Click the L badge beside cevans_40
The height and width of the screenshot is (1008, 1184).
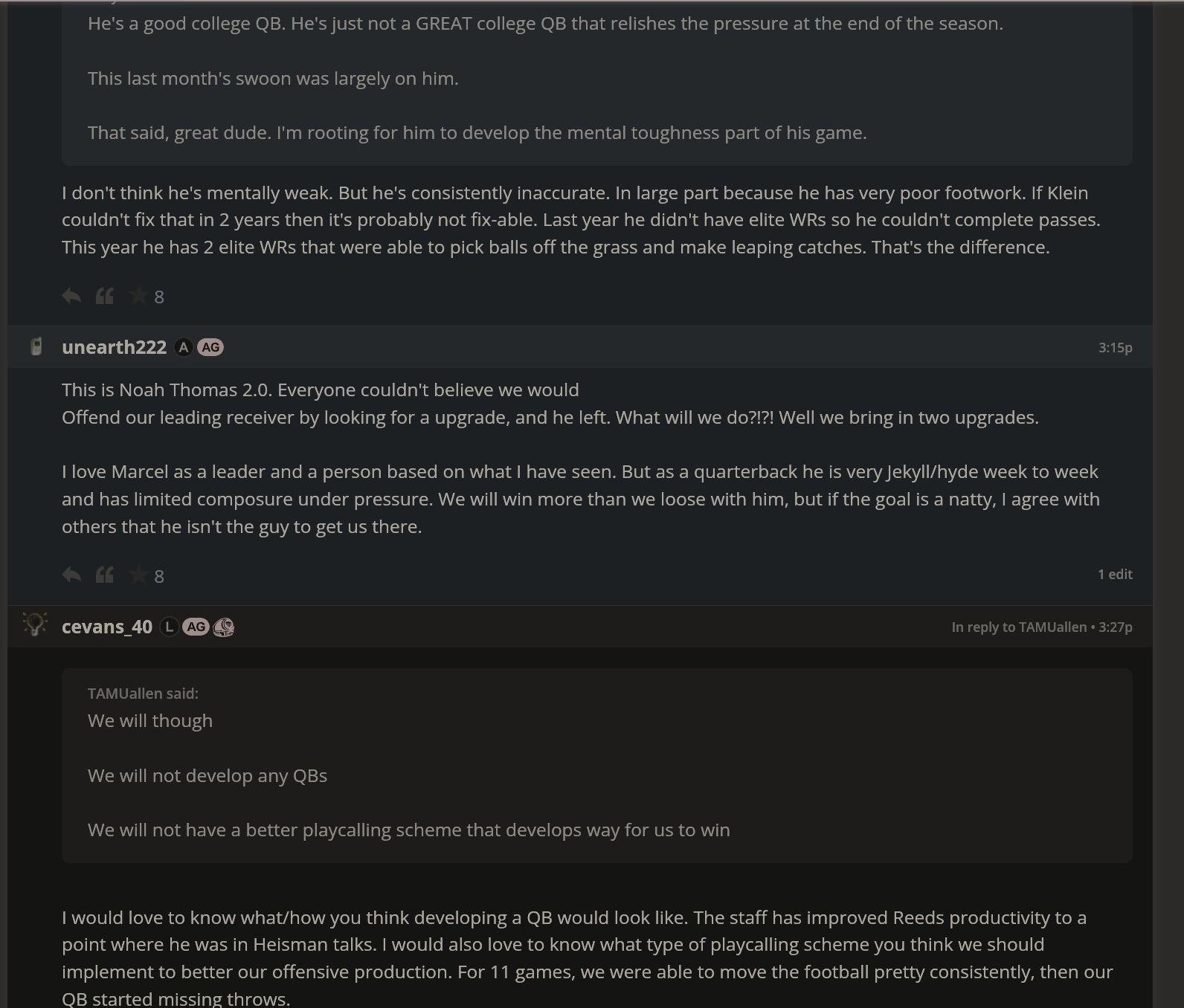[x=170, y=627]
